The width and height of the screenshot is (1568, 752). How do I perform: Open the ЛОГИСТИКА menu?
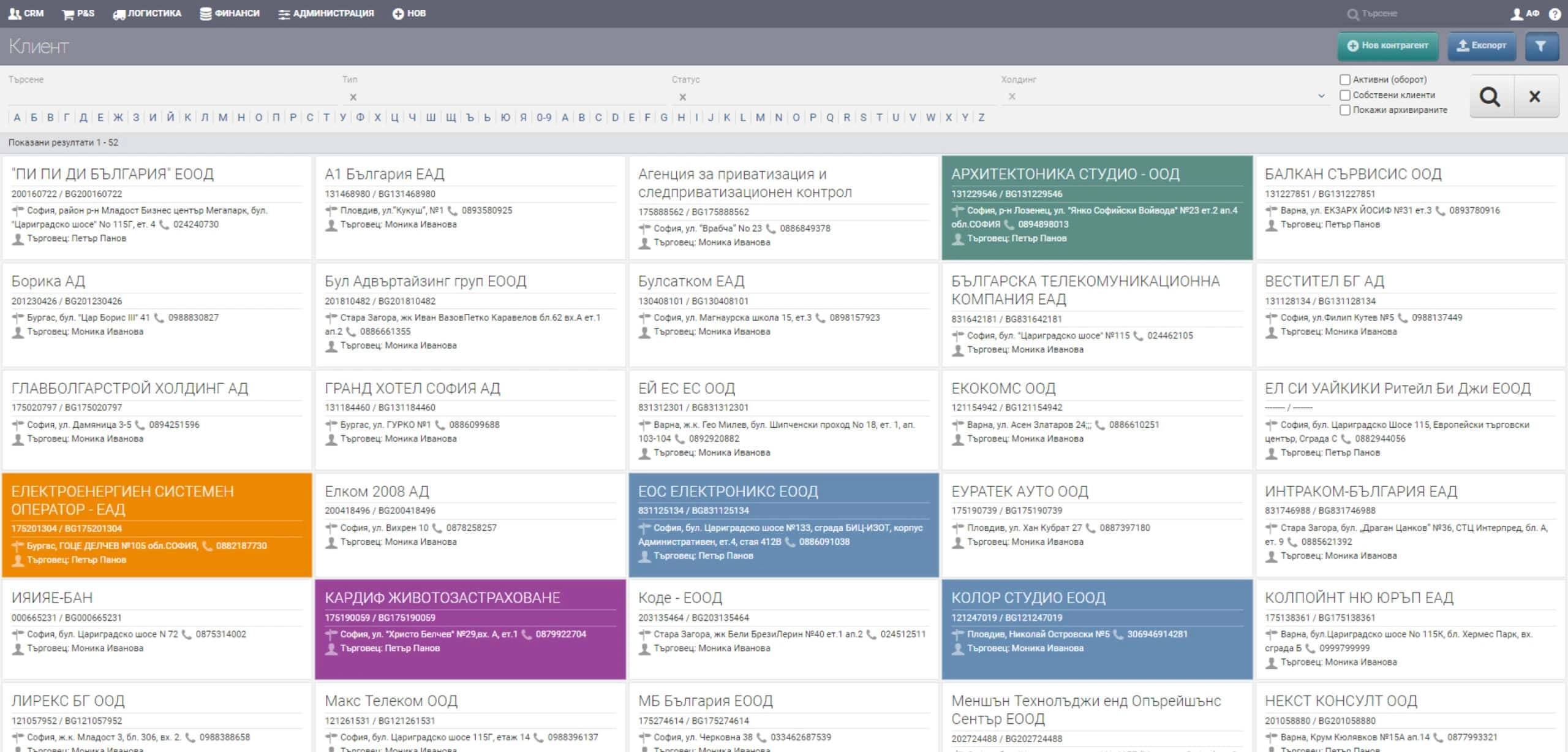point(147,13)
